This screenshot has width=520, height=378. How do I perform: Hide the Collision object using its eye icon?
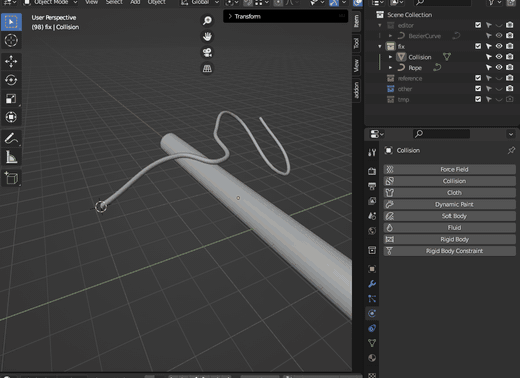(x=499, y=57)
